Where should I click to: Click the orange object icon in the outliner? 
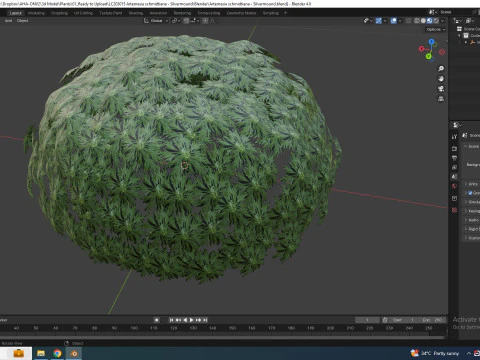473,42
